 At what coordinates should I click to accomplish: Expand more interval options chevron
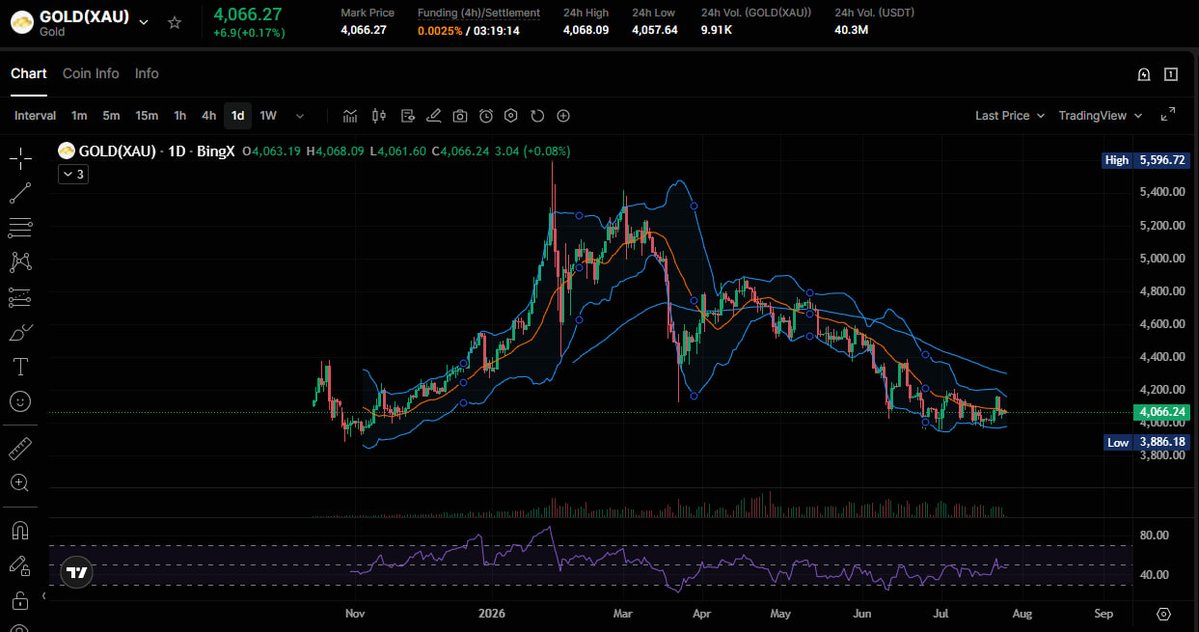point(300,115)
